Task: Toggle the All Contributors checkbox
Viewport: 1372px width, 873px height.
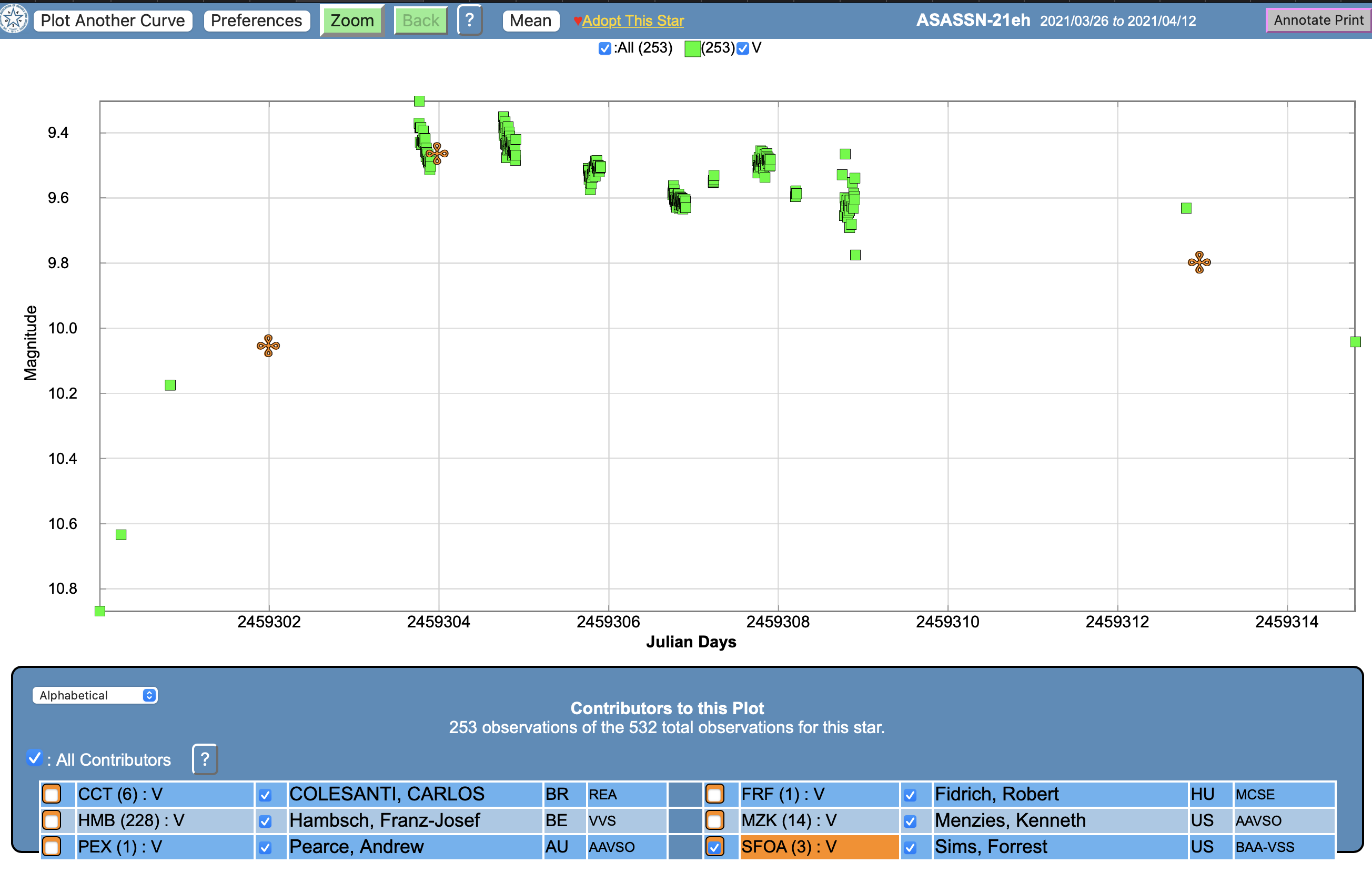Action: point(34,758)
